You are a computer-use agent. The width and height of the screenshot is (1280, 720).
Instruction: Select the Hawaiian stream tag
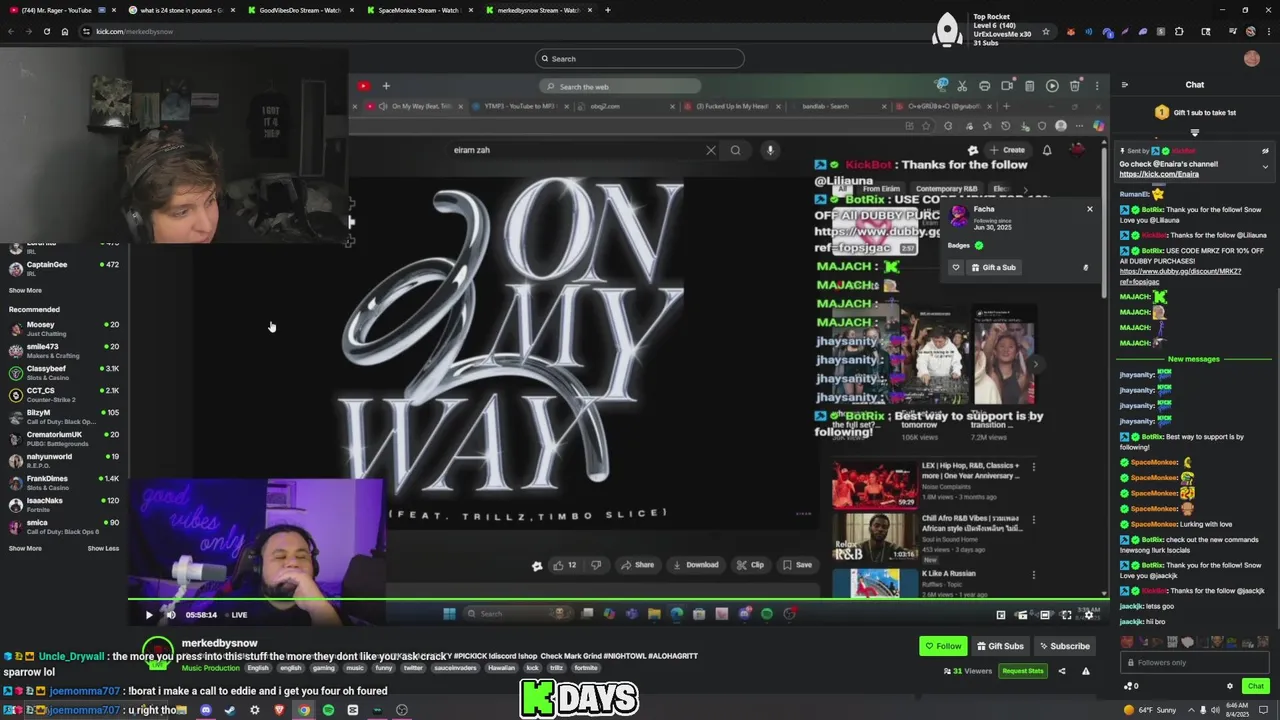click(500, 668)
